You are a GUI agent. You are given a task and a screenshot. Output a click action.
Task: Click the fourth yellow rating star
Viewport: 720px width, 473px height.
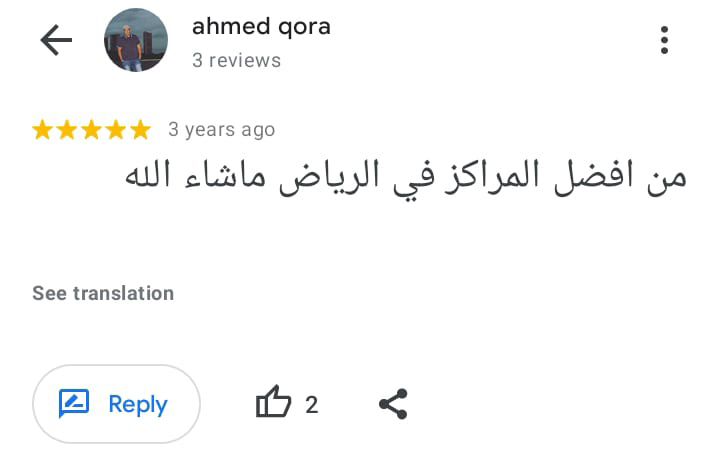click(x=116, y=130)
